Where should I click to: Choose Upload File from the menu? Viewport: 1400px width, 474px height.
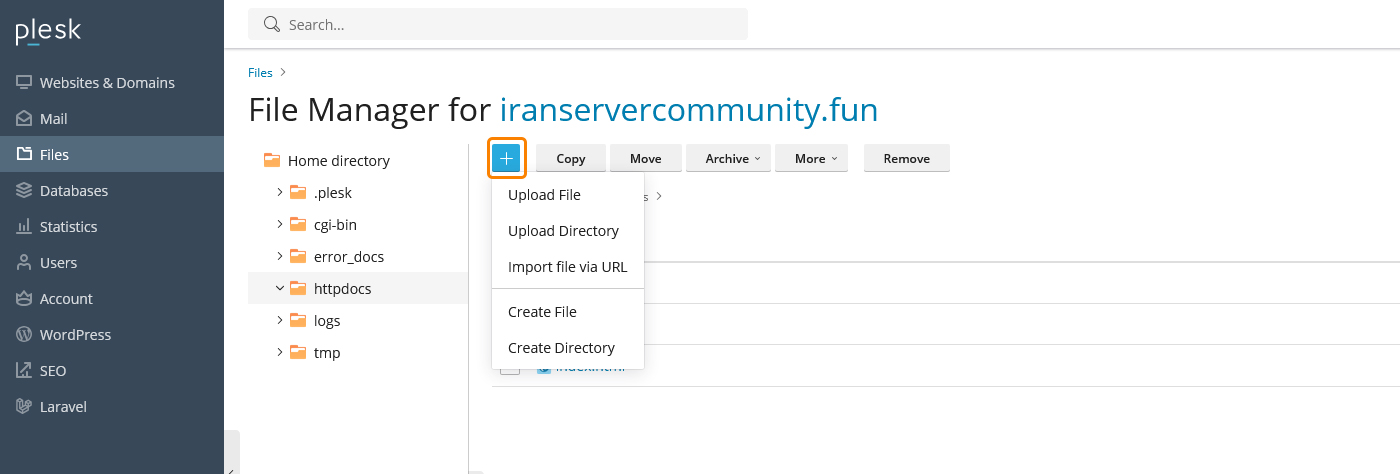click(544, 195)
